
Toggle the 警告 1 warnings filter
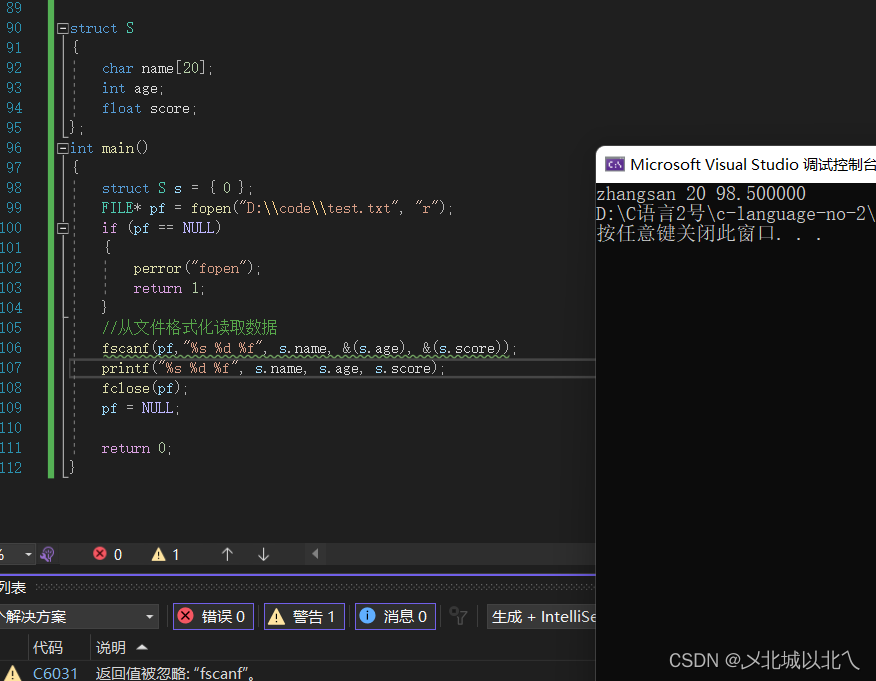(304, 616)
